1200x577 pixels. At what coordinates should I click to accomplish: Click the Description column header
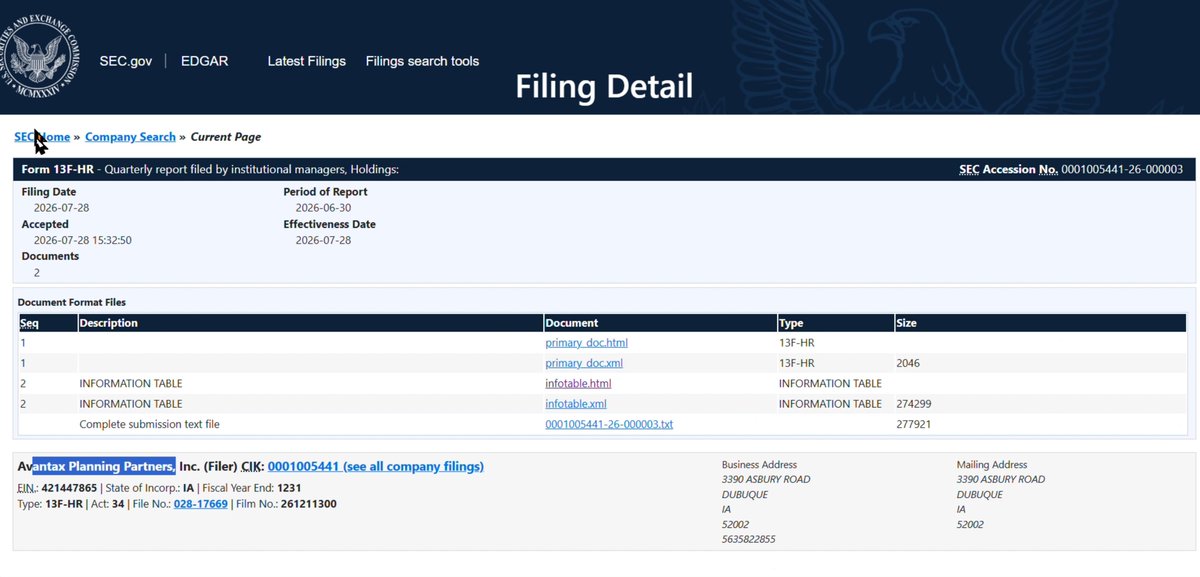point(109,323)
